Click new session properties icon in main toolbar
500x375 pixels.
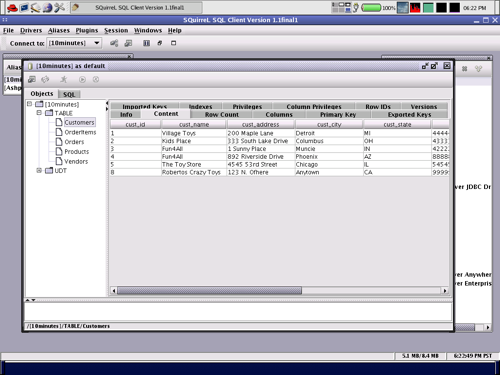pyautogui.click(x=128, y=43)
